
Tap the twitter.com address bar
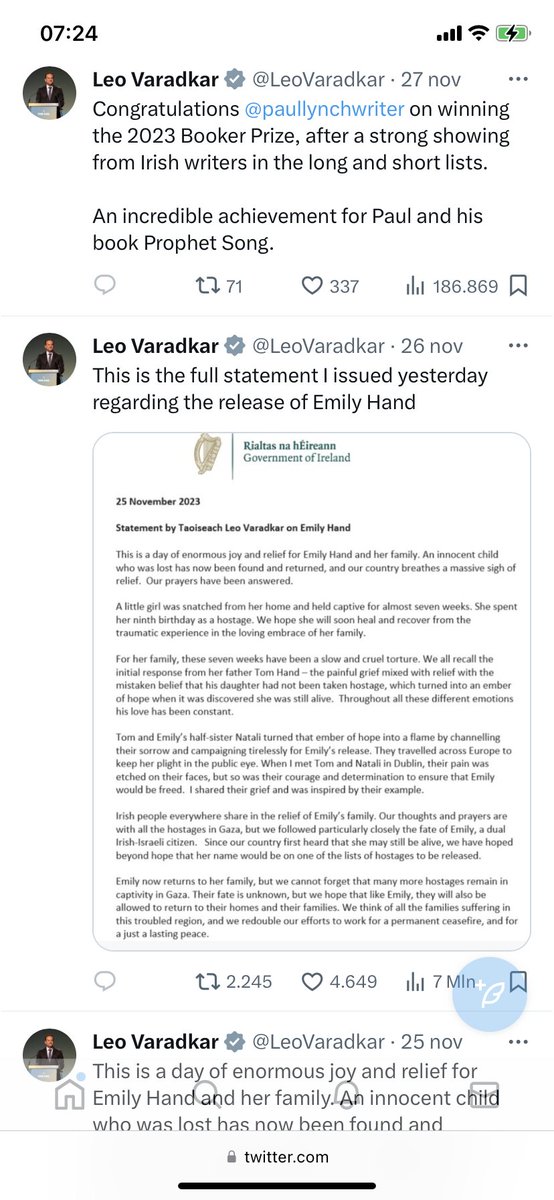(277, 1156)
